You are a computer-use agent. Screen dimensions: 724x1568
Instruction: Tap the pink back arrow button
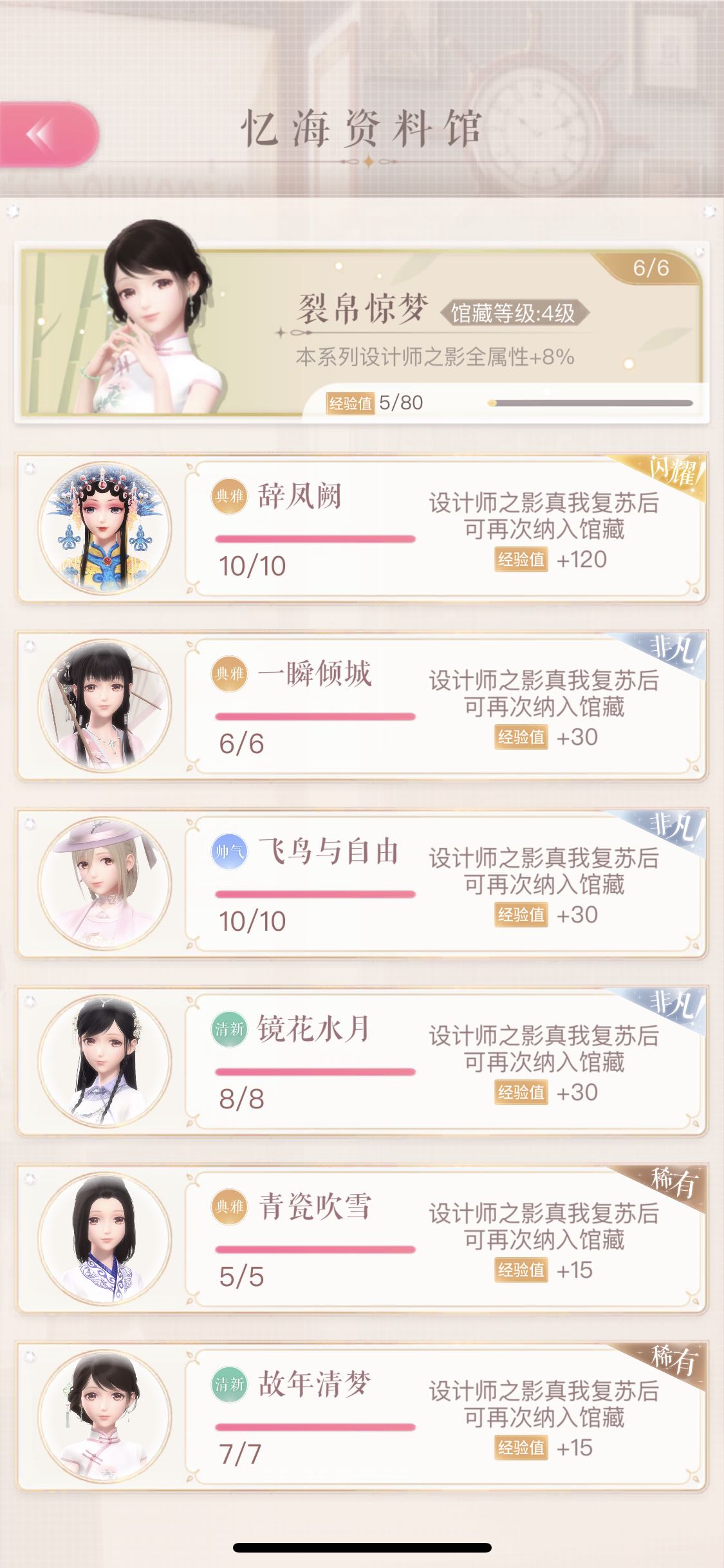point(48,135)
